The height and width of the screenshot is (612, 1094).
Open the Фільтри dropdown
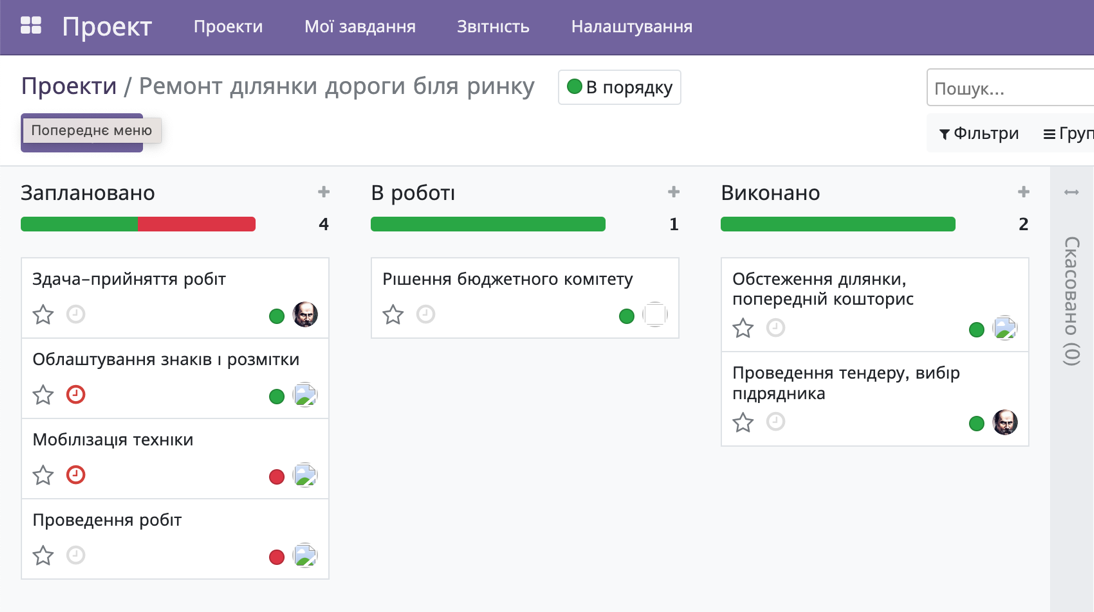coord(978,132)
